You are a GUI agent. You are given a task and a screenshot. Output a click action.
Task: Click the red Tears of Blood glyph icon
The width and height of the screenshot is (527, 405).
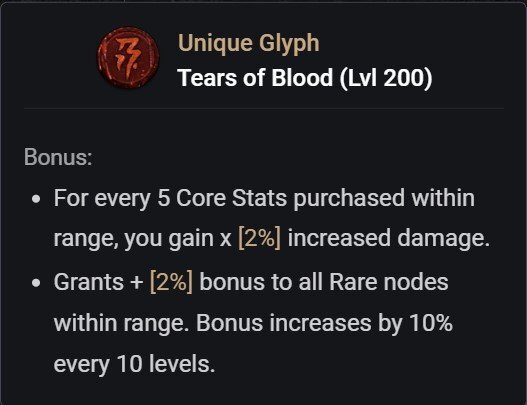pos(128,58)
